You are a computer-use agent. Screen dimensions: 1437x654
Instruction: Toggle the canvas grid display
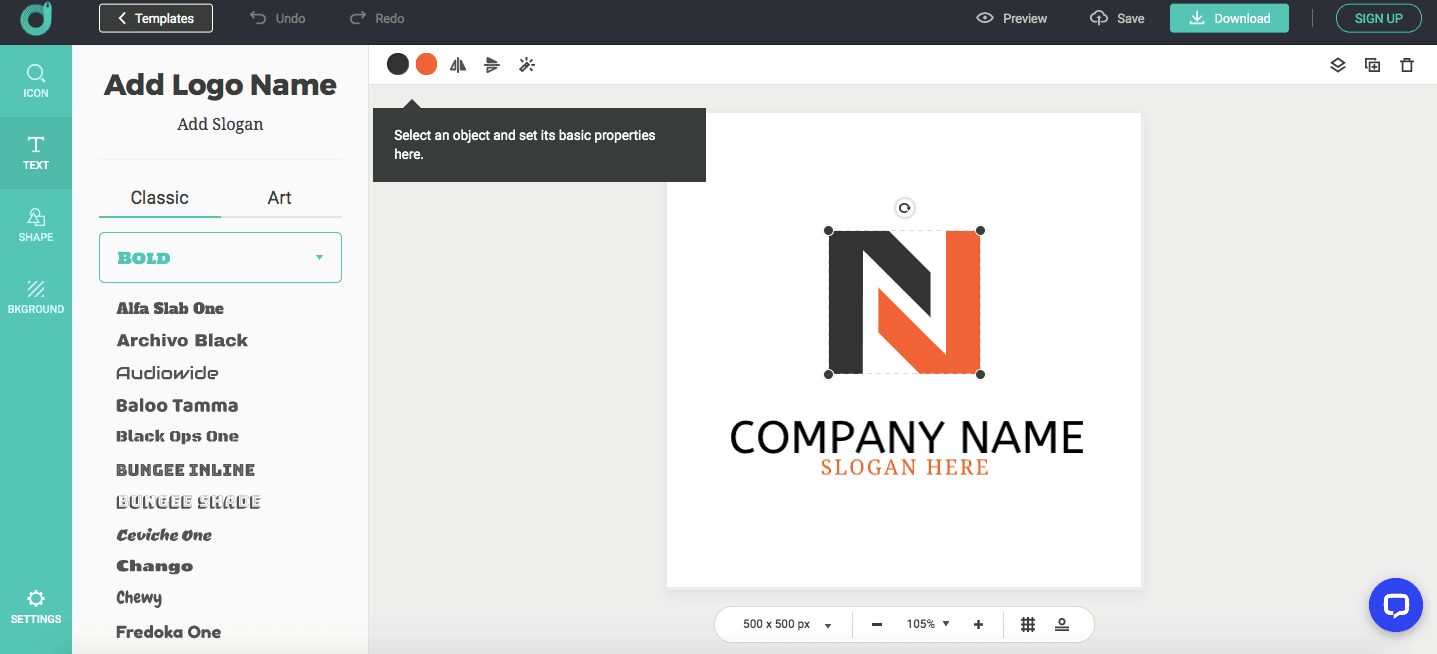[x=1027, y=624]
